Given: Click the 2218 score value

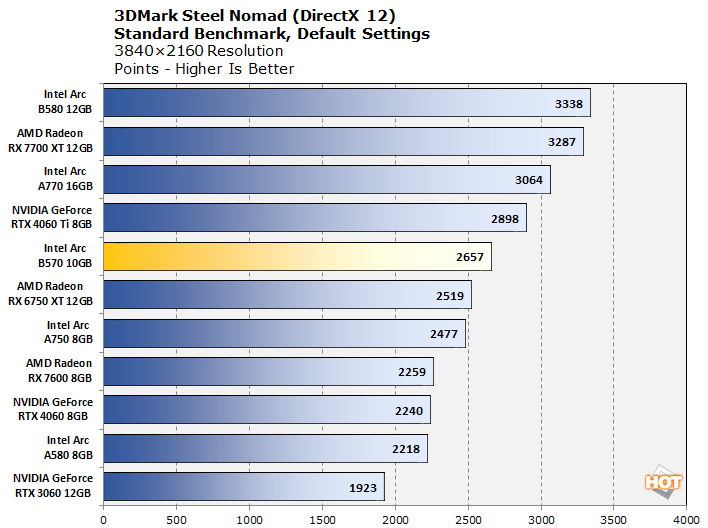Looking at the screenshot, I should click(406, 449).
